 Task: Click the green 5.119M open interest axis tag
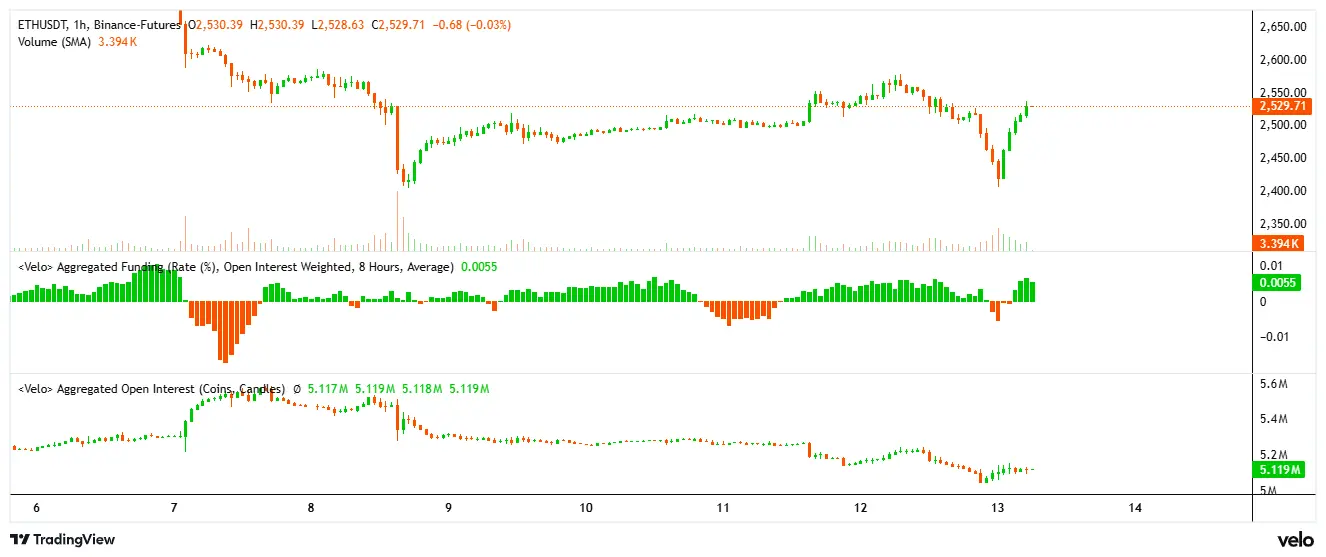tap(1281, 469)
